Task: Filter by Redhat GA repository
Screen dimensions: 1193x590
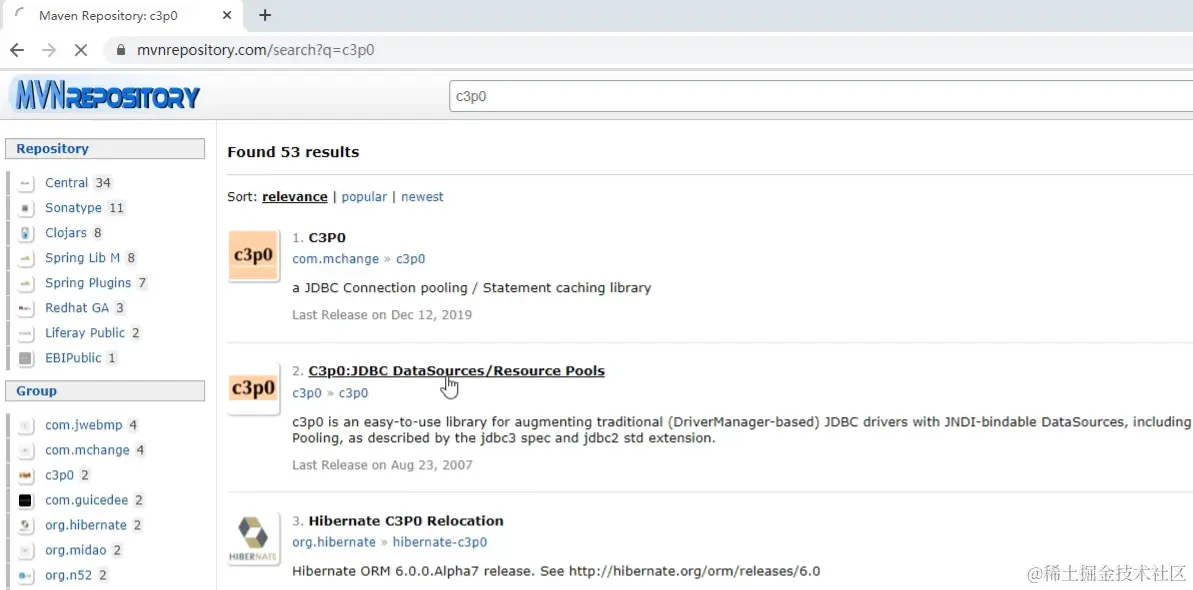Action: (x=77, y=308)
